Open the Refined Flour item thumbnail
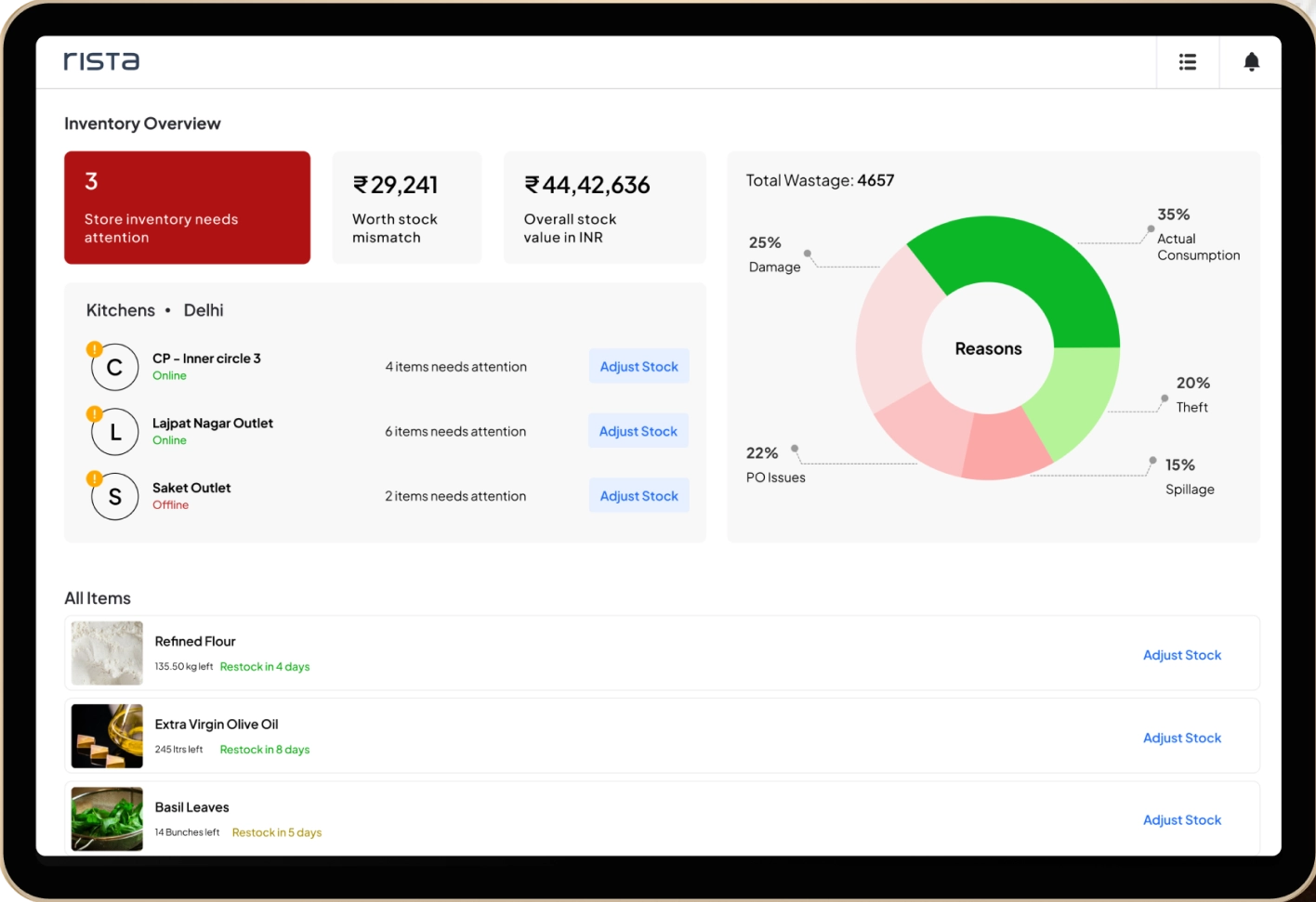Image resolution: width=1316 pixels, height=902 pixels. (106, 652)
